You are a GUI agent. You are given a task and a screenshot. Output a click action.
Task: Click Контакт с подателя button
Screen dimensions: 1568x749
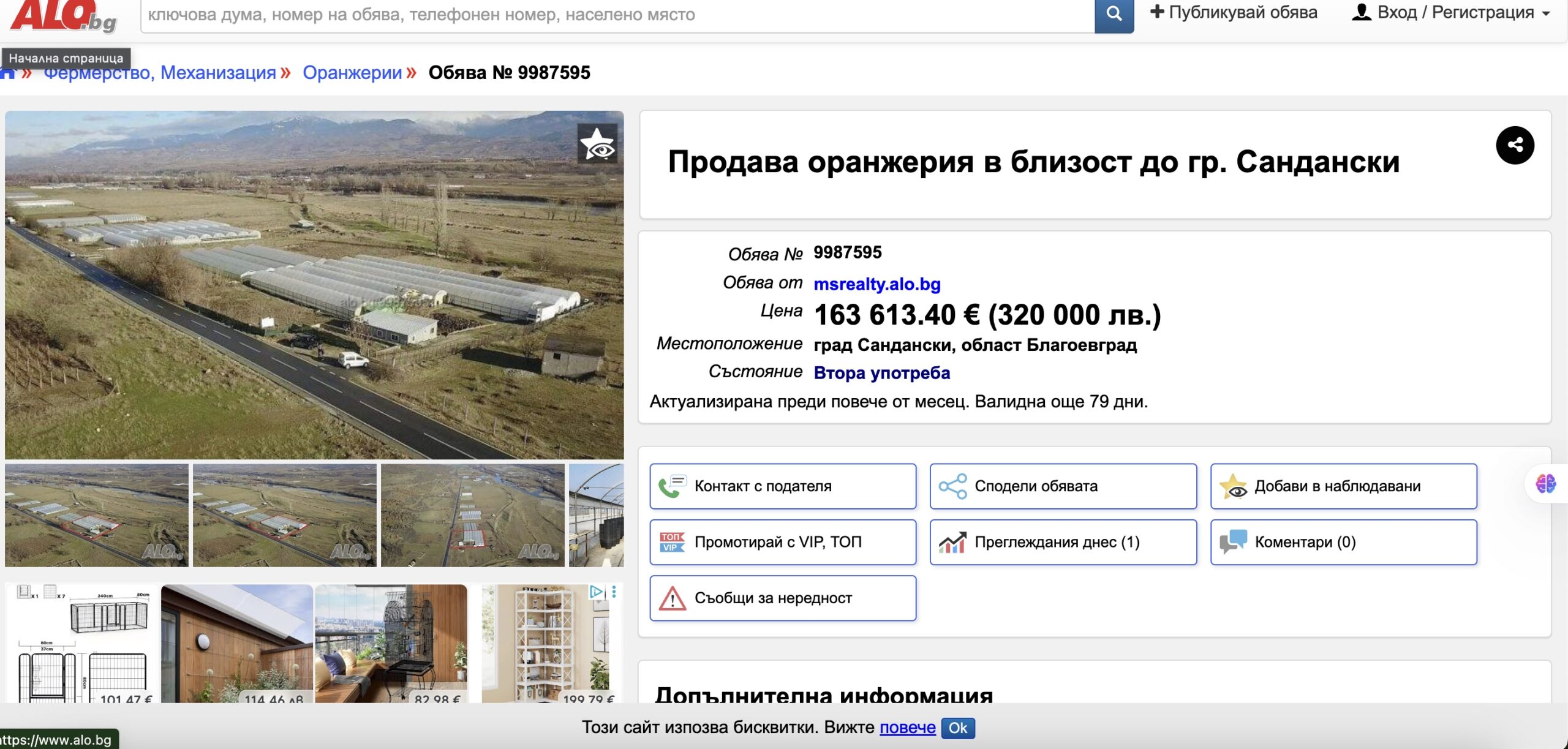click(x=782, y=486)
